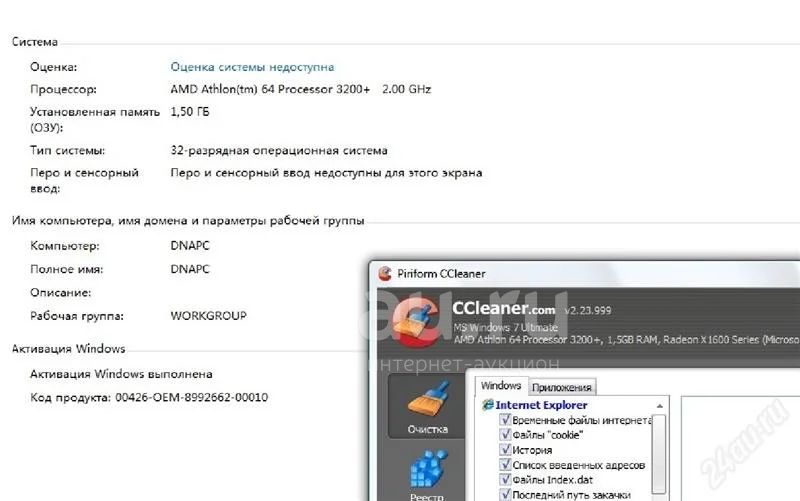Viewport: 800px width, 501px height.
Task: Open the Реестр (Registry) section in CCleaner
Action: click(427, 474)
